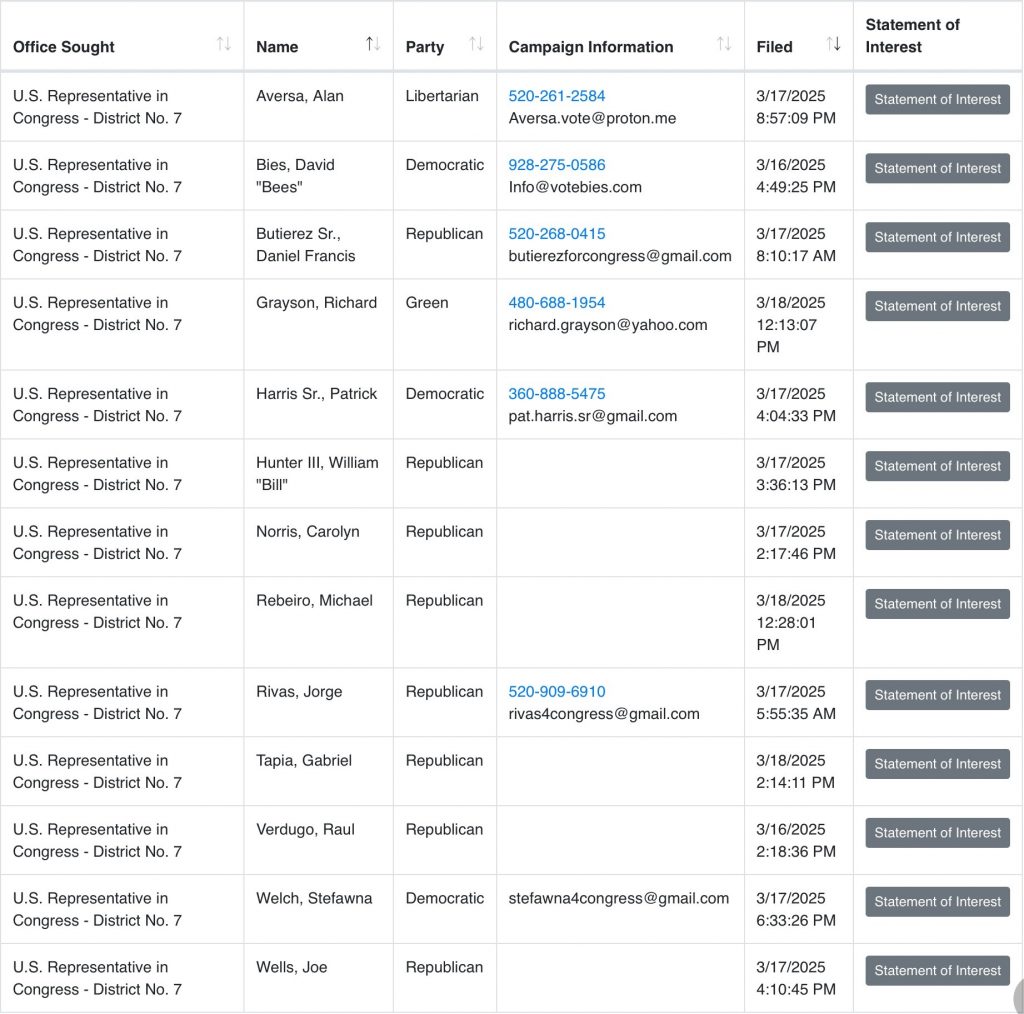The height and width of the screenshot is (1014, 1024).
Task: View Stefawna Welch Statement of Interest
Action: click(x=937, y=903)
